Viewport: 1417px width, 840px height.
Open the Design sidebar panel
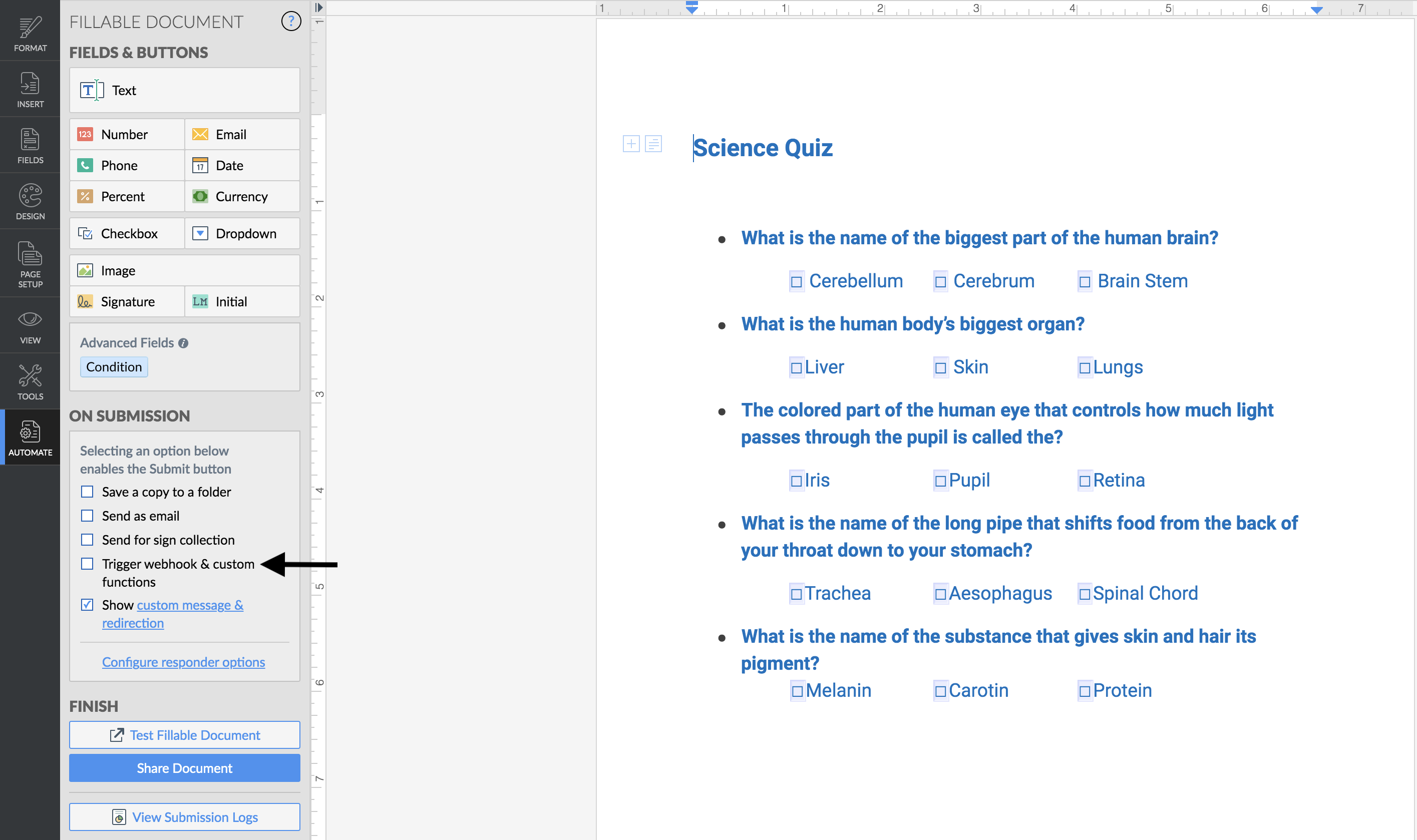click(x=30, y=202)
